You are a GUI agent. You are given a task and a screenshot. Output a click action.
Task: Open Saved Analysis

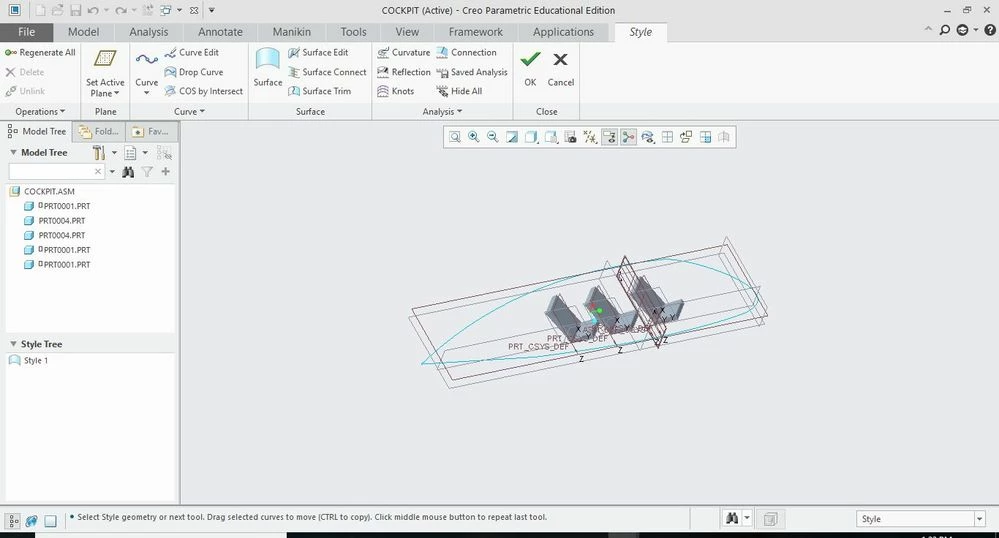(x=472, y=72)
